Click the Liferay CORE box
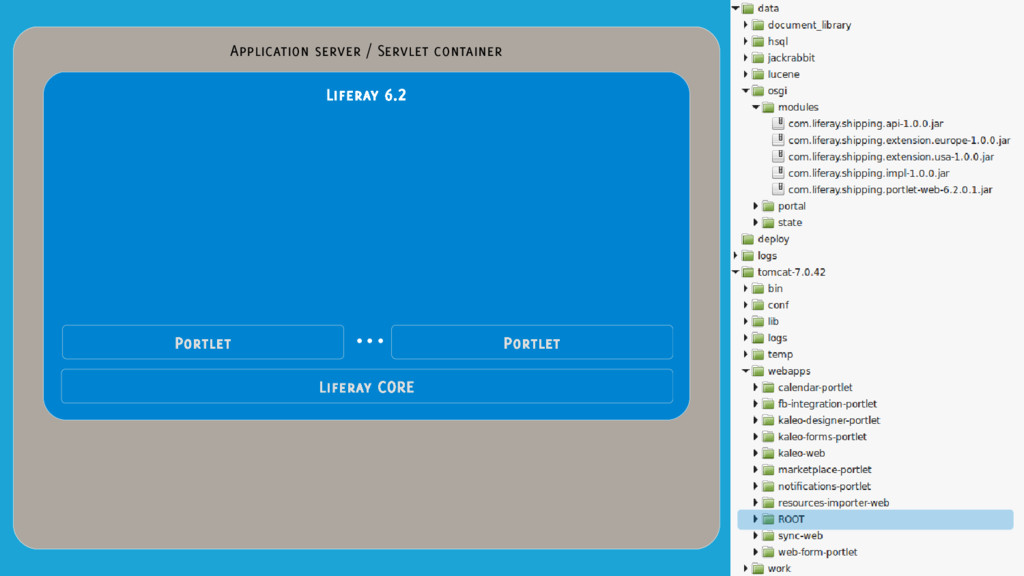 point(367,386)
